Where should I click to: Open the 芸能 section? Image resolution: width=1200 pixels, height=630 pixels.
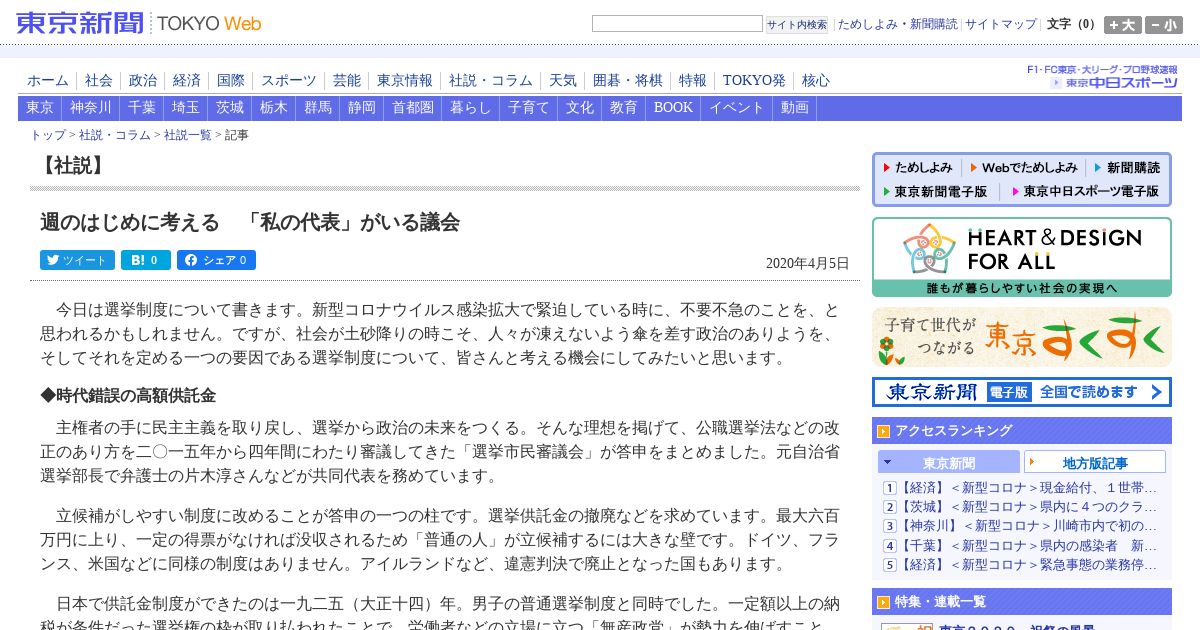point(347,80)
